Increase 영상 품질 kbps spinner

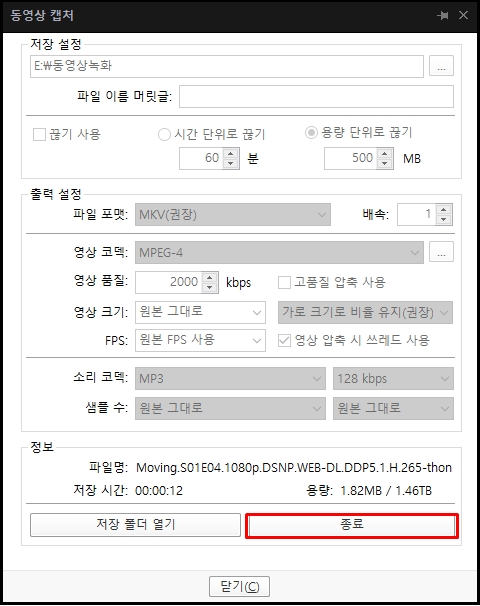[209, 277]
